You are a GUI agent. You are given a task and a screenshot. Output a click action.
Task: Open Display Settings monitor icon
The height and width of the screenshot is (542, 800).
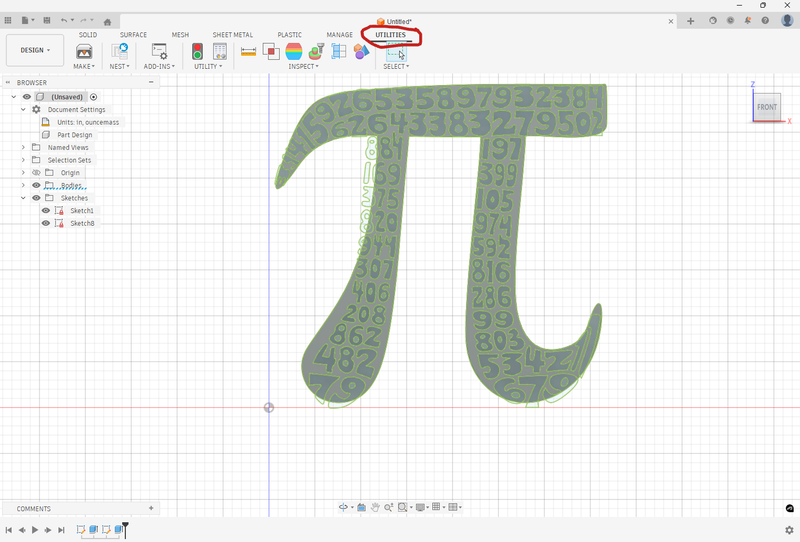point(420,507)
